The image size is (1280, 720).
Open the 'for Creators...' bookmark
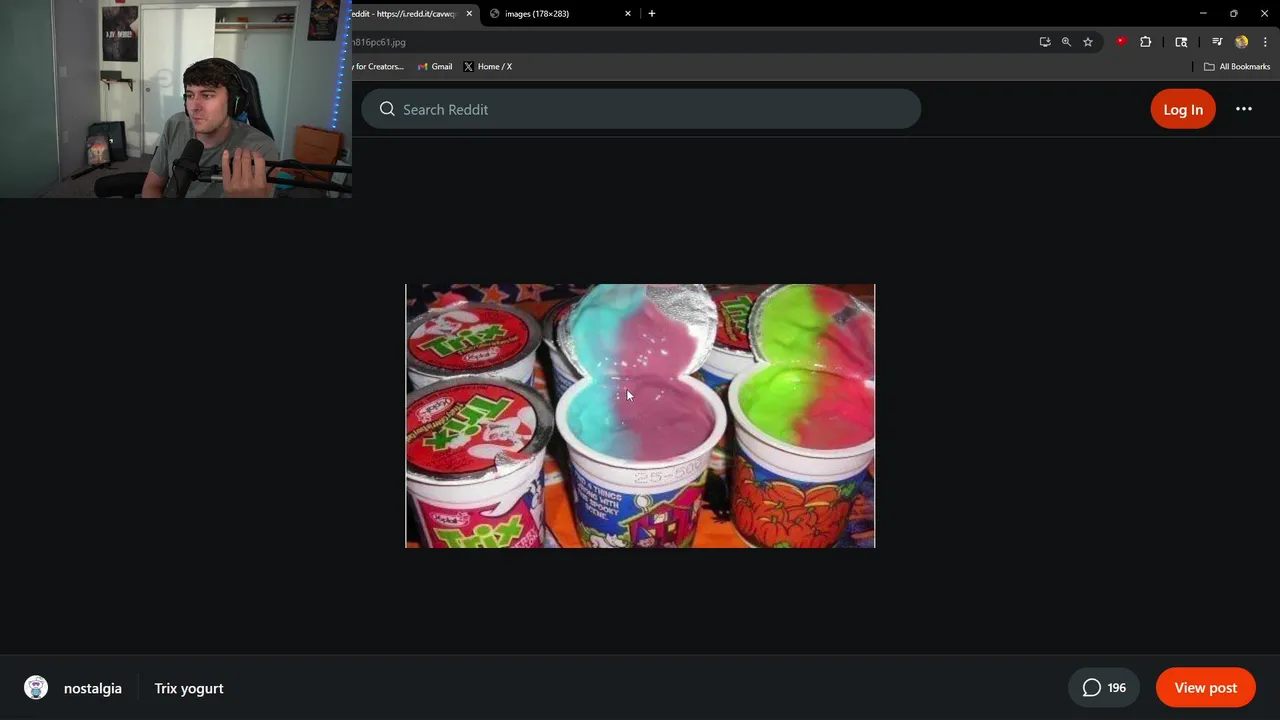[x=378, y=67]
